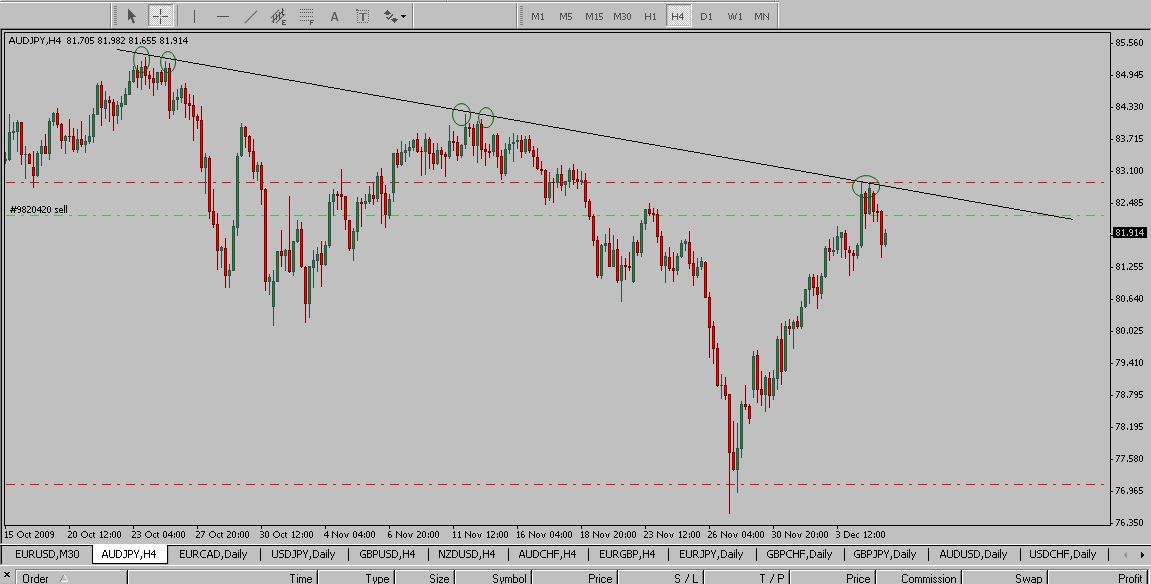Select the equidistant channel tool

point(279,16)
